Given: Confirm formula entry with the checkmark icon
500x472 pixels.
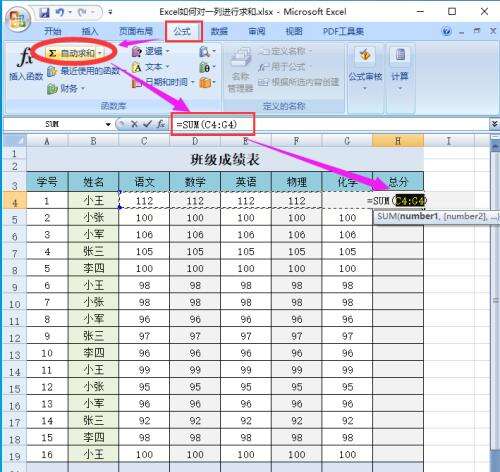Looking at the screenshot, I should tap(147, 124).
